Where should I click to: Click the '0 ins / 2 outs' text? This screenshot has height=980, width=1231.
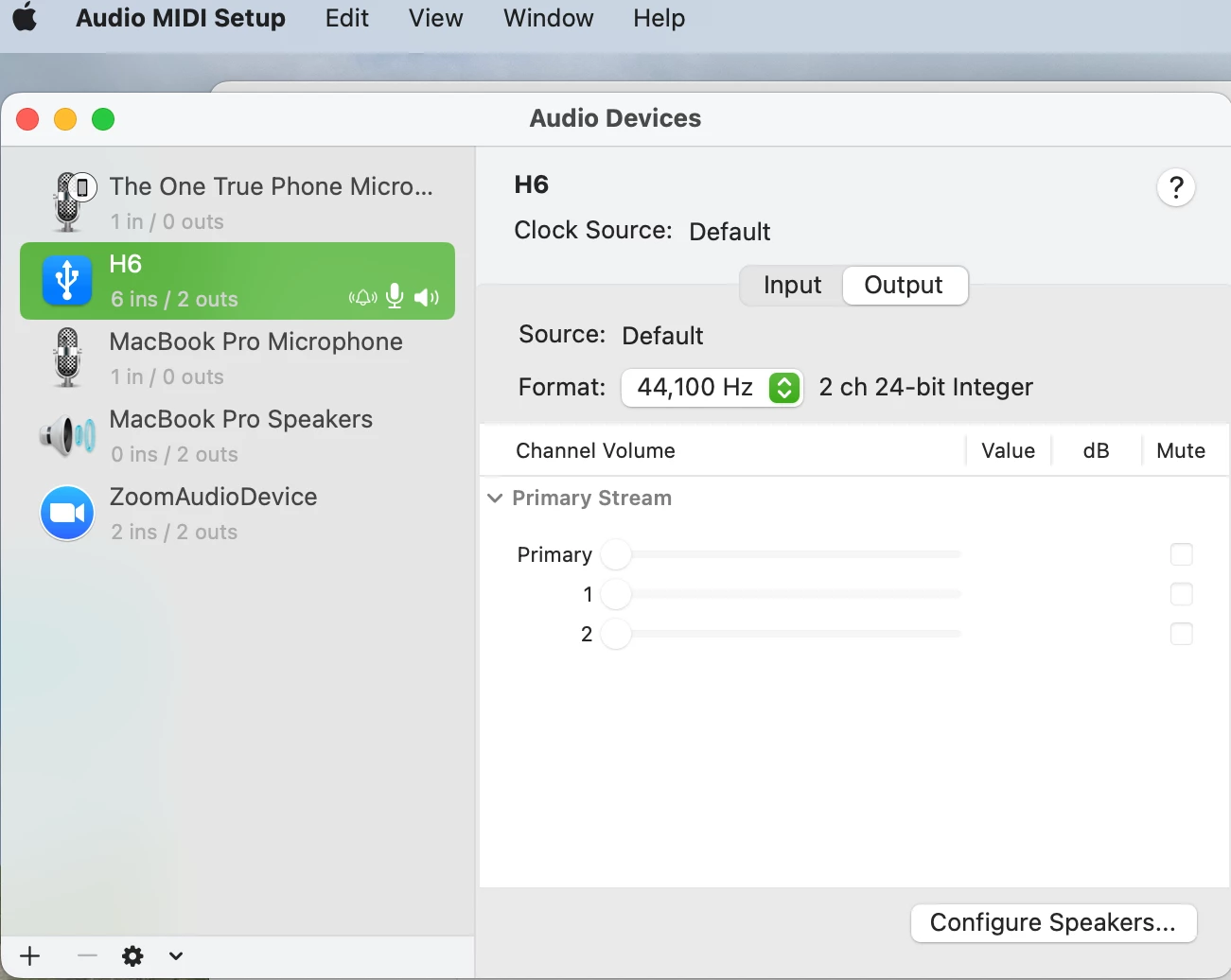[174, 454]
